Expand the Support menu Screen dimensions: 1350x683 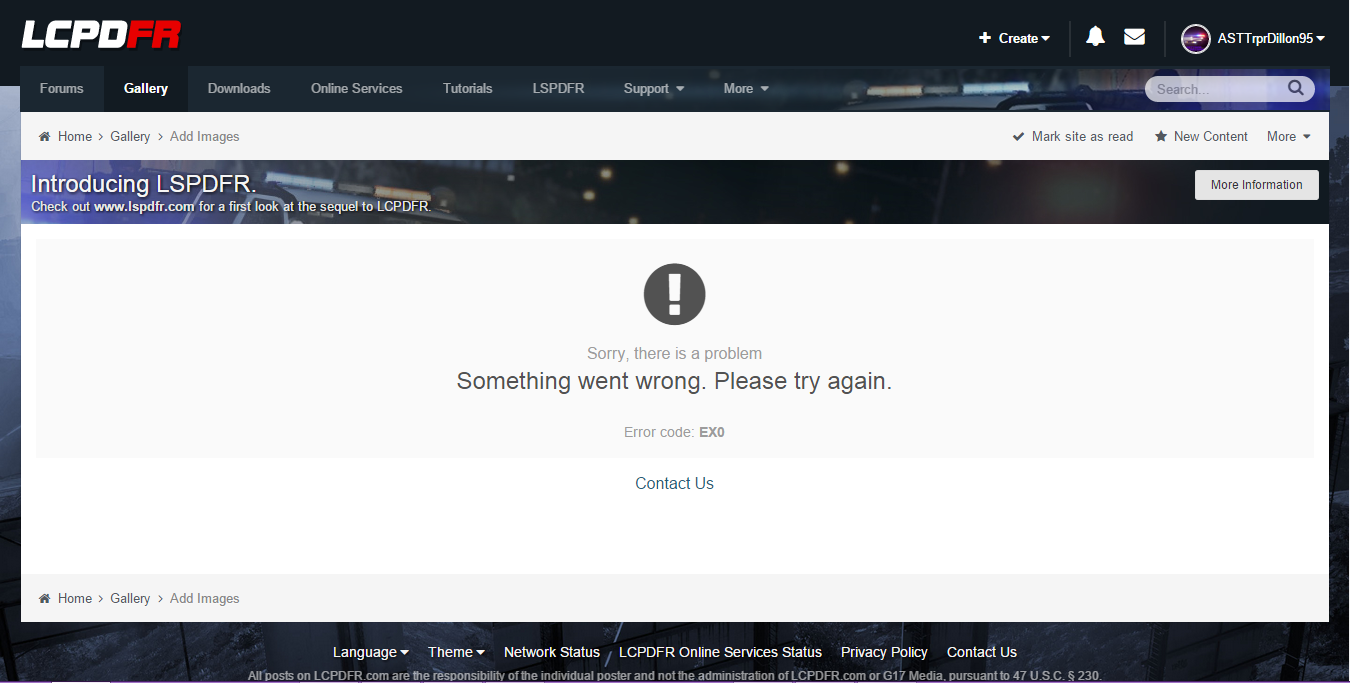[654, 88]
